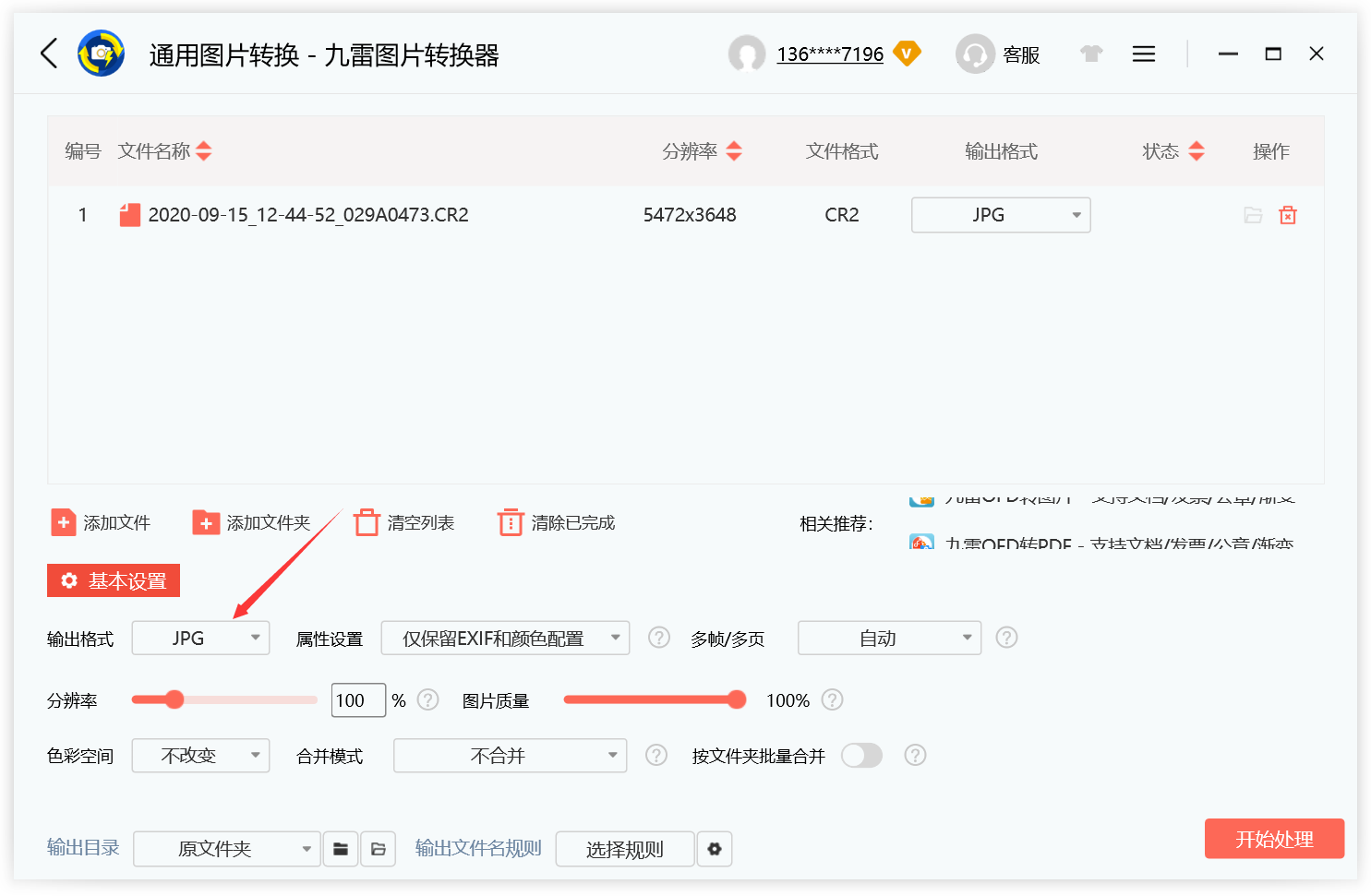
Task: Show help for 按文件夹批量合并
Action: tap(915, 756)
